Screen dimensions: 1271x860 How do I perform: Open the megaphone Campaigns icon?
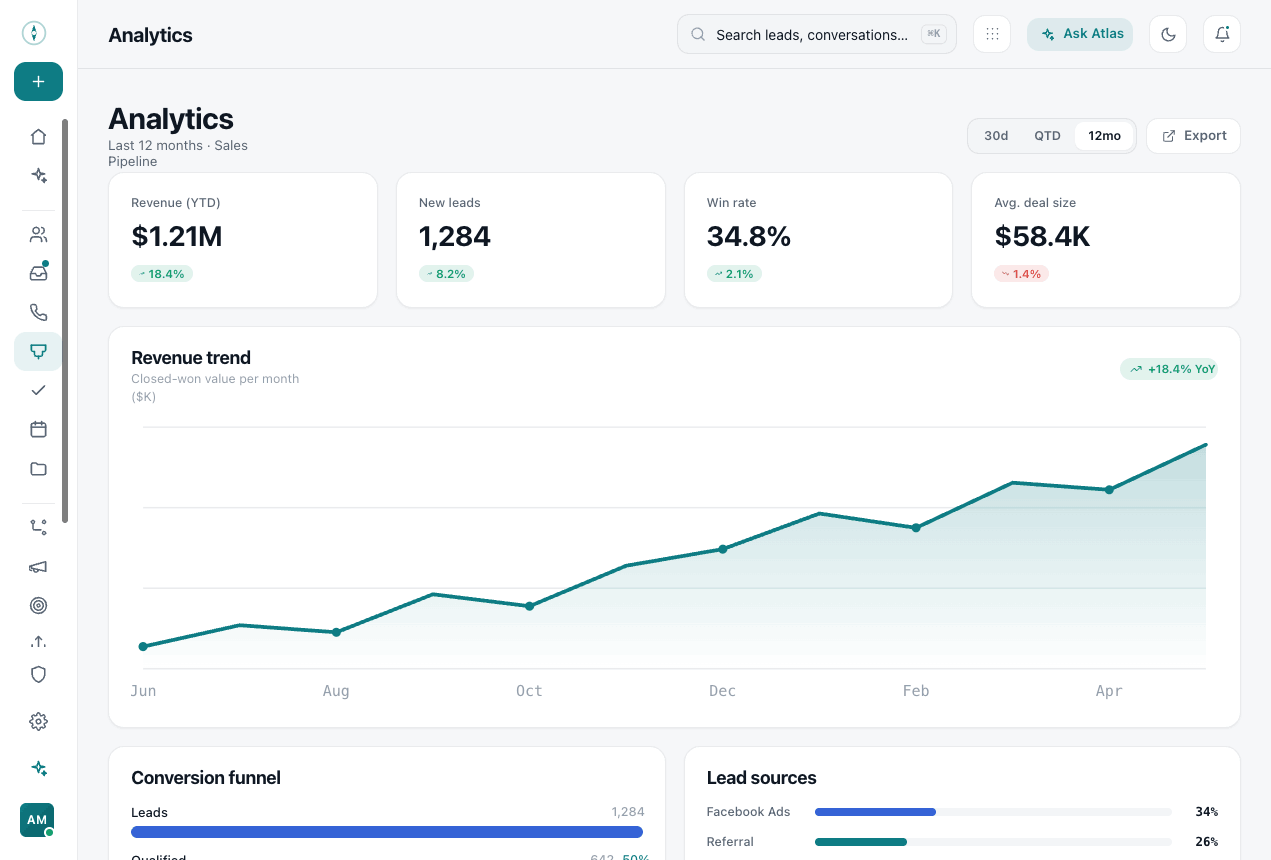point(38,566)
